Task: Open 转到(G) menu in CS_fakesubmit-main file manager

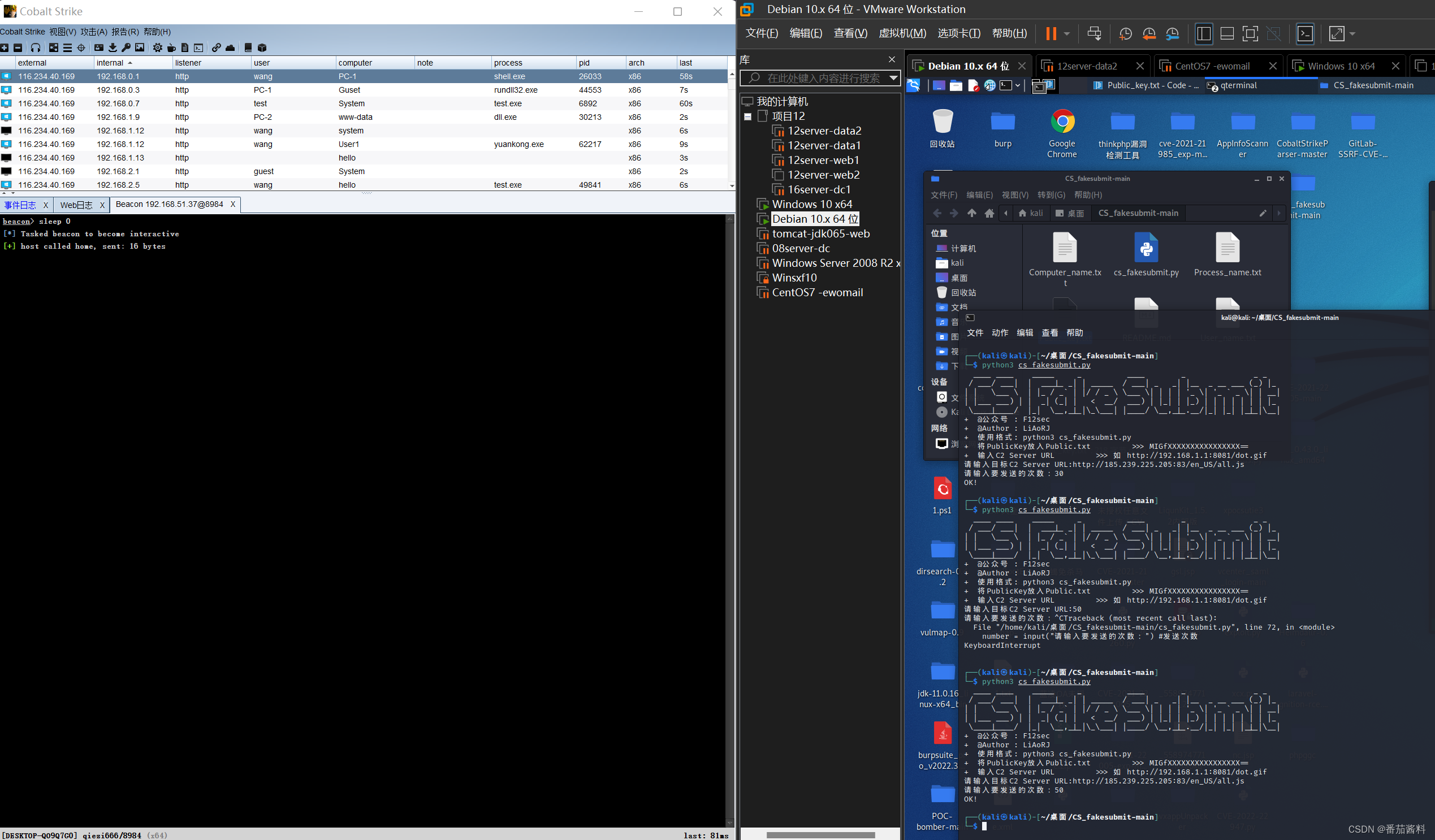Action: [x=1051, y=195]
